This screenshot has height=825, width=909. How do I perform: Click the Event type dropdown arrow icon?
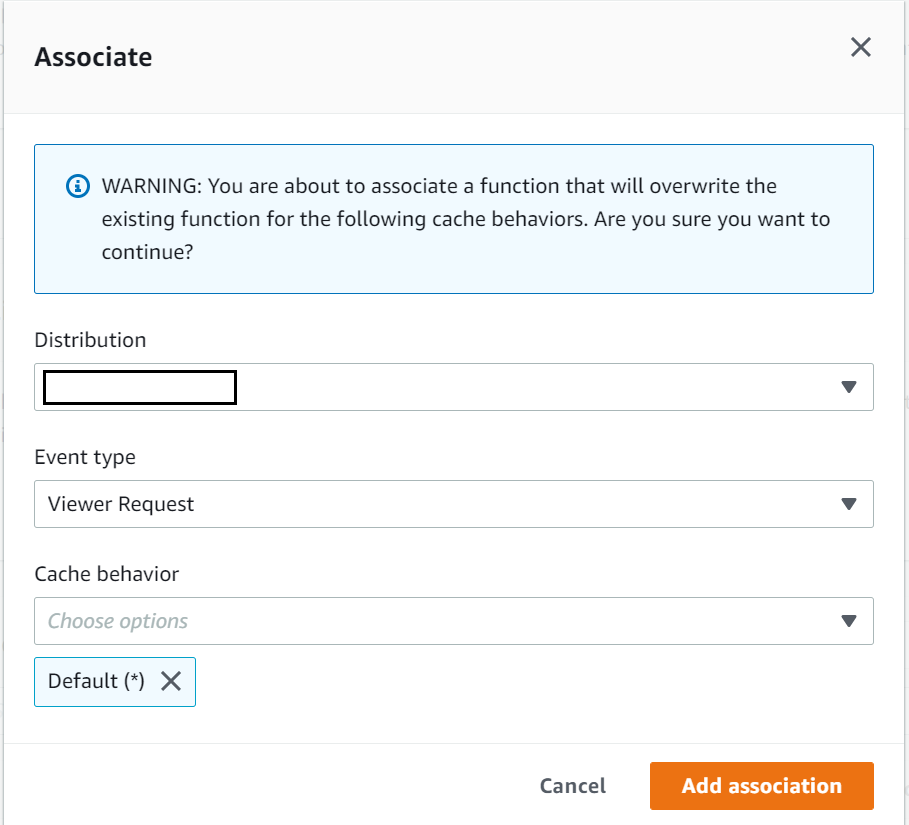pos(849,504)
